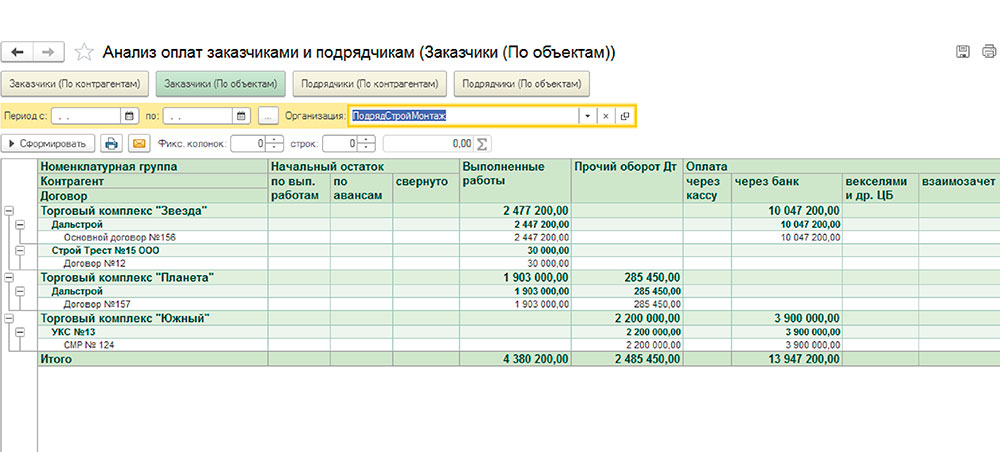1000x452 pixels.
Task: Open calendar for 'Период с' date
Action: (128, 116)
